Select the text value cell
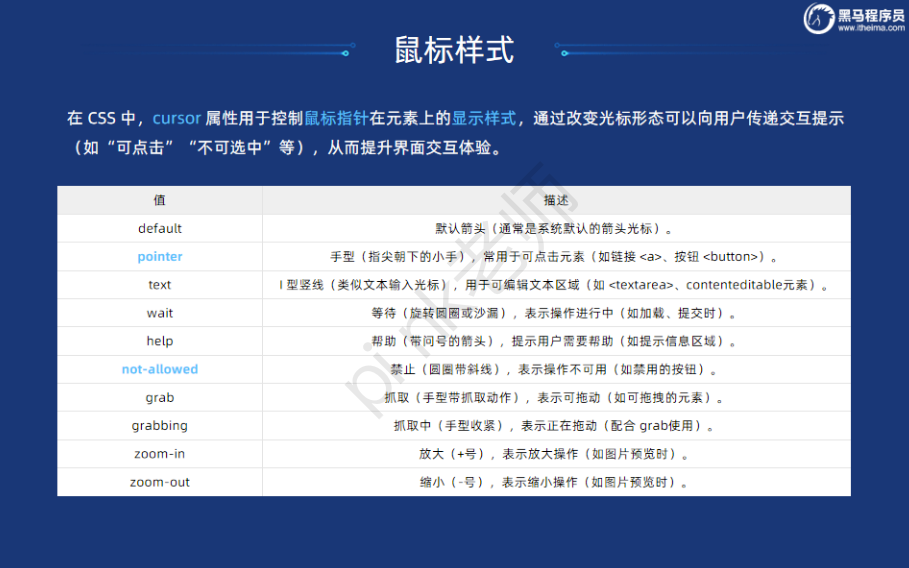 159,285
